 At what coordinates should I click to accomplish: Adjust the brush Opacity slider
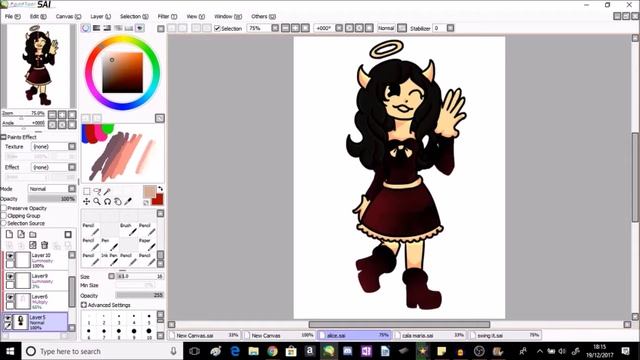click(139, 295)
